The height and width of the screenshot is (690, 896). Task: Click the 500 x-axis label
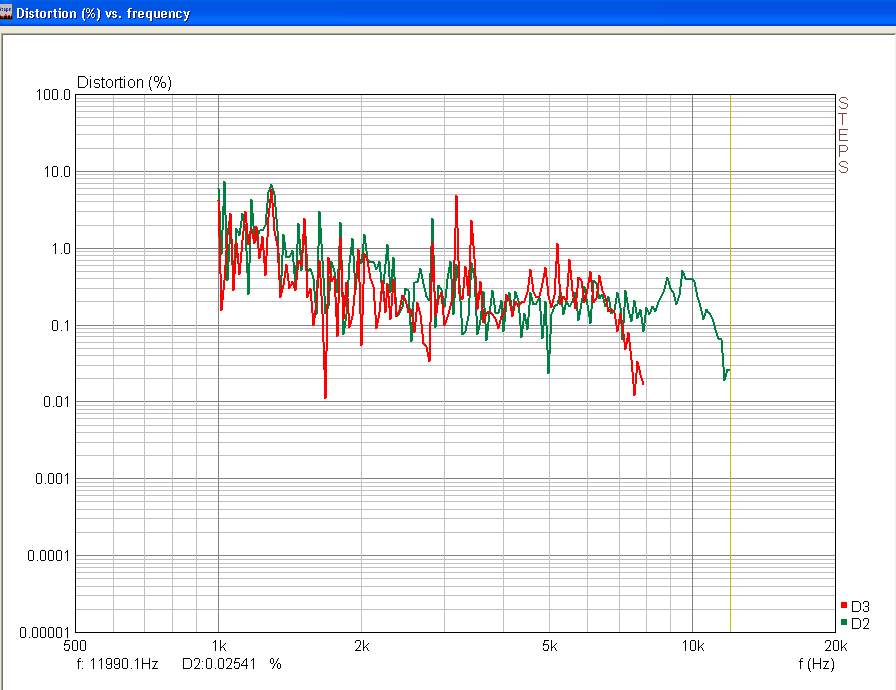point(75,646)
